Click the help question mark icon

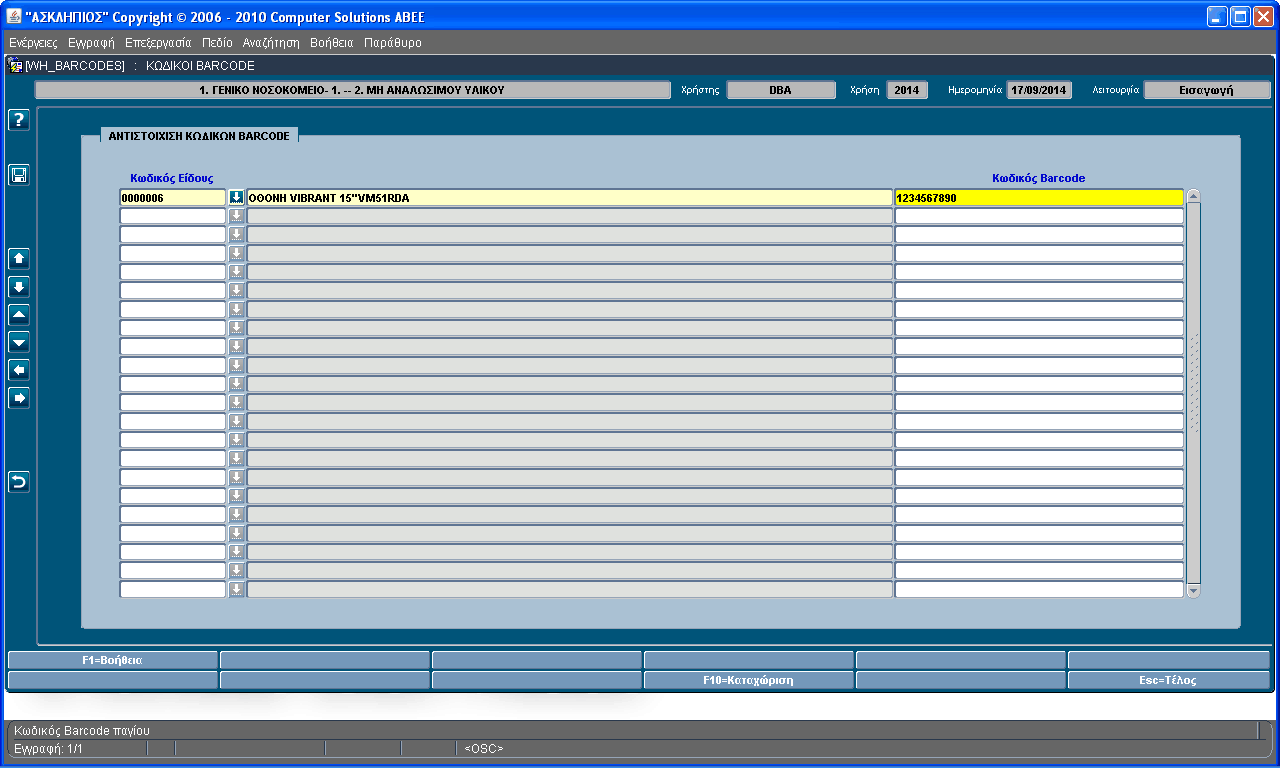(x=19, y=120)
